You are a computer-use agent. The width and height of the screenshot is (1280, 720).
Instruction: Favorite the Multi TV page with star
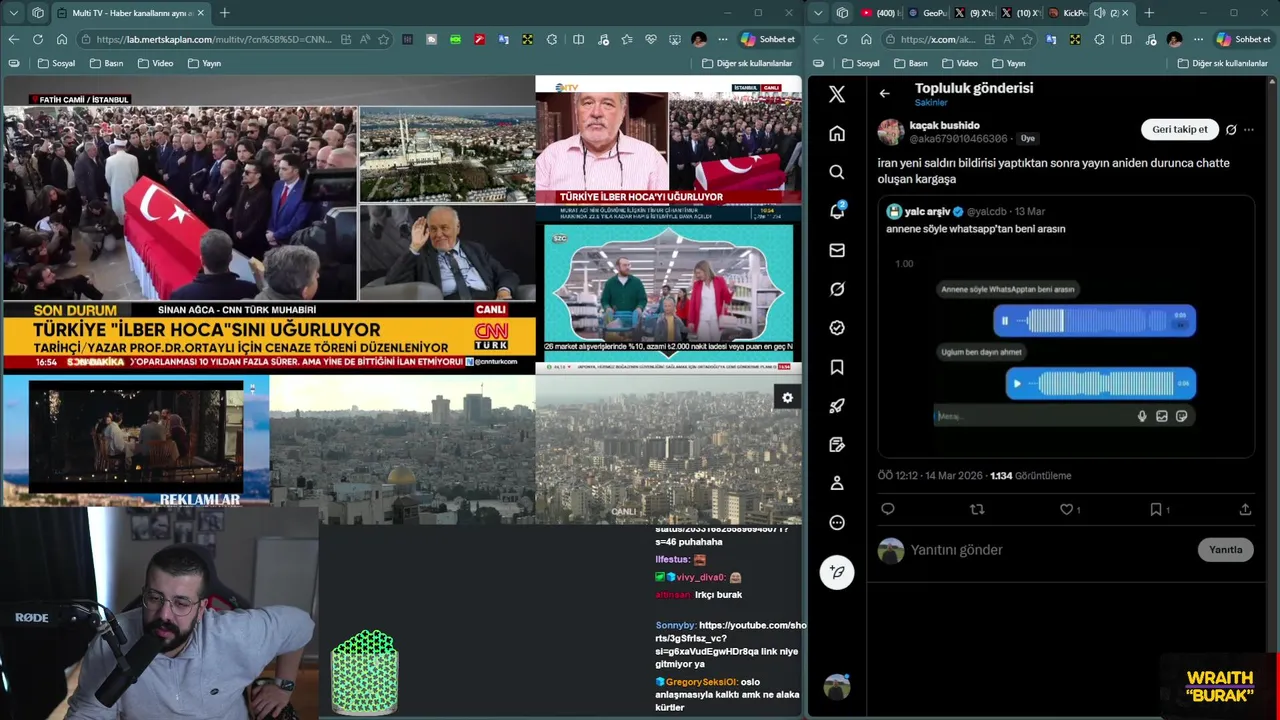click(x=383, y=39)
